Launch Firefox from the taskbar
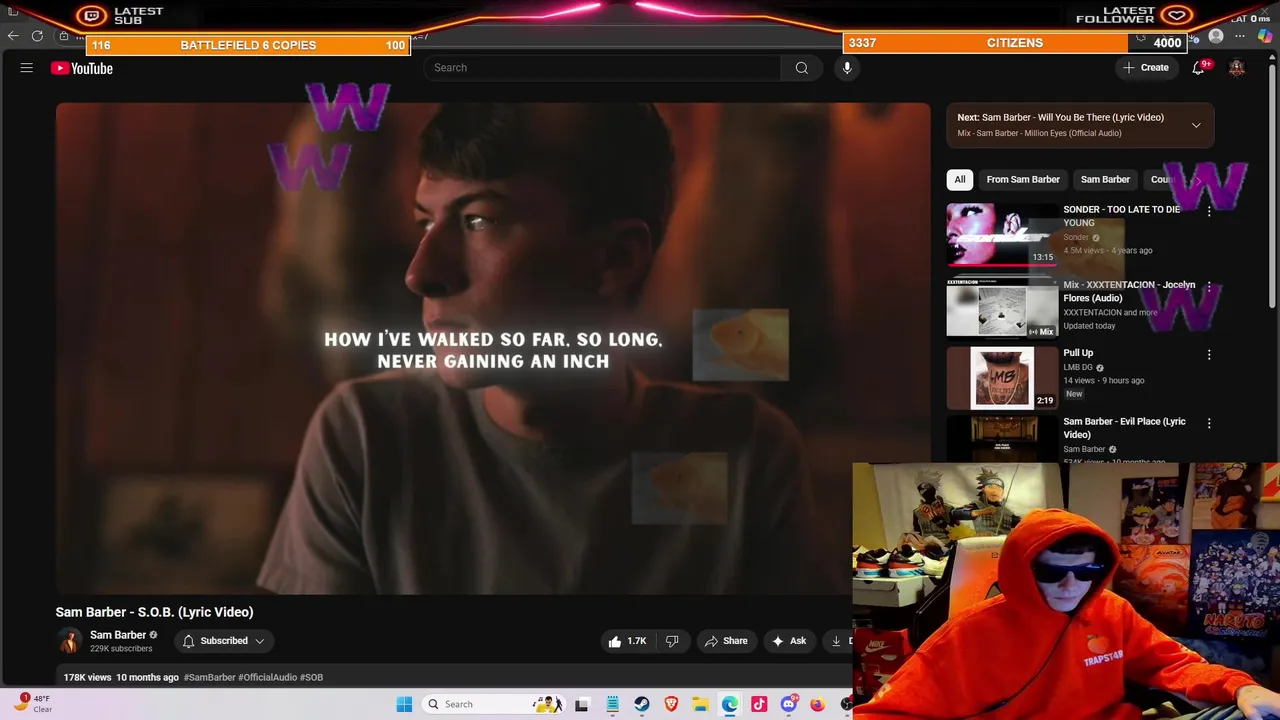 click(x=818, y=704)
